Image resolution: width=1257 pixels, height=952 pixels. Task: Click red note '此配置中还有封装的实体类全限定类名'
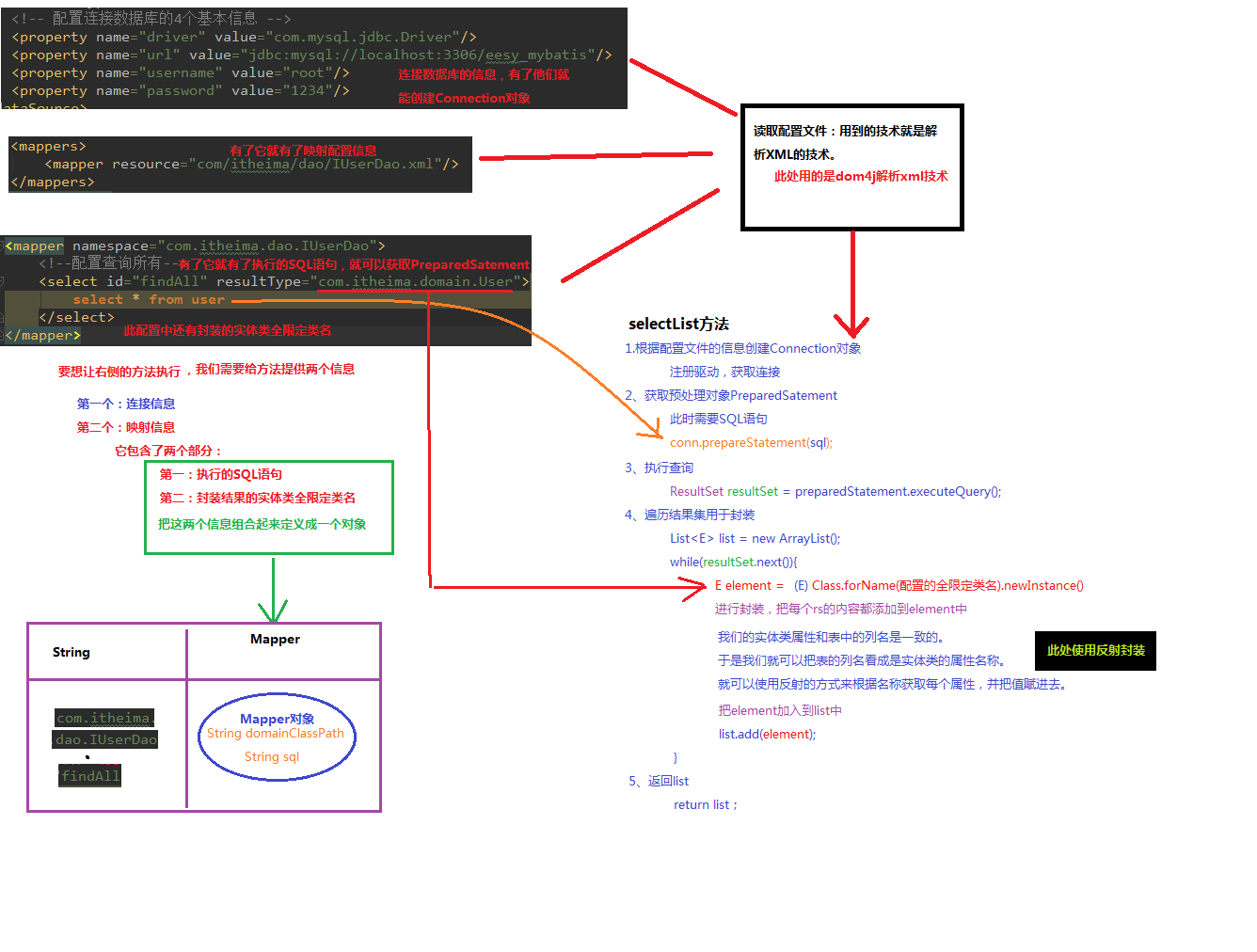[228, 330]
